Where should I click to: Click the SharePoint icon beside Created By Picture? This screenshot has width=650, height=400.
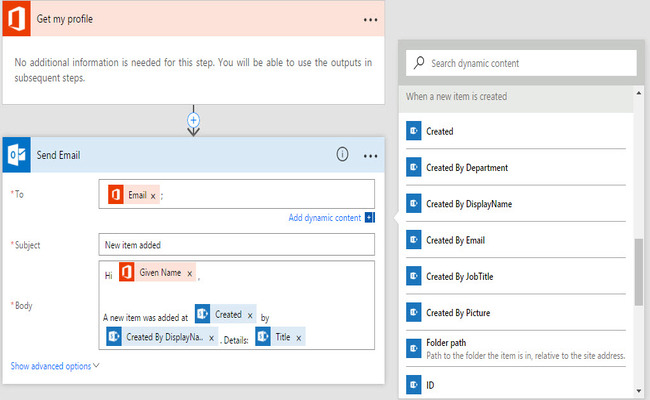coord(414,312)
